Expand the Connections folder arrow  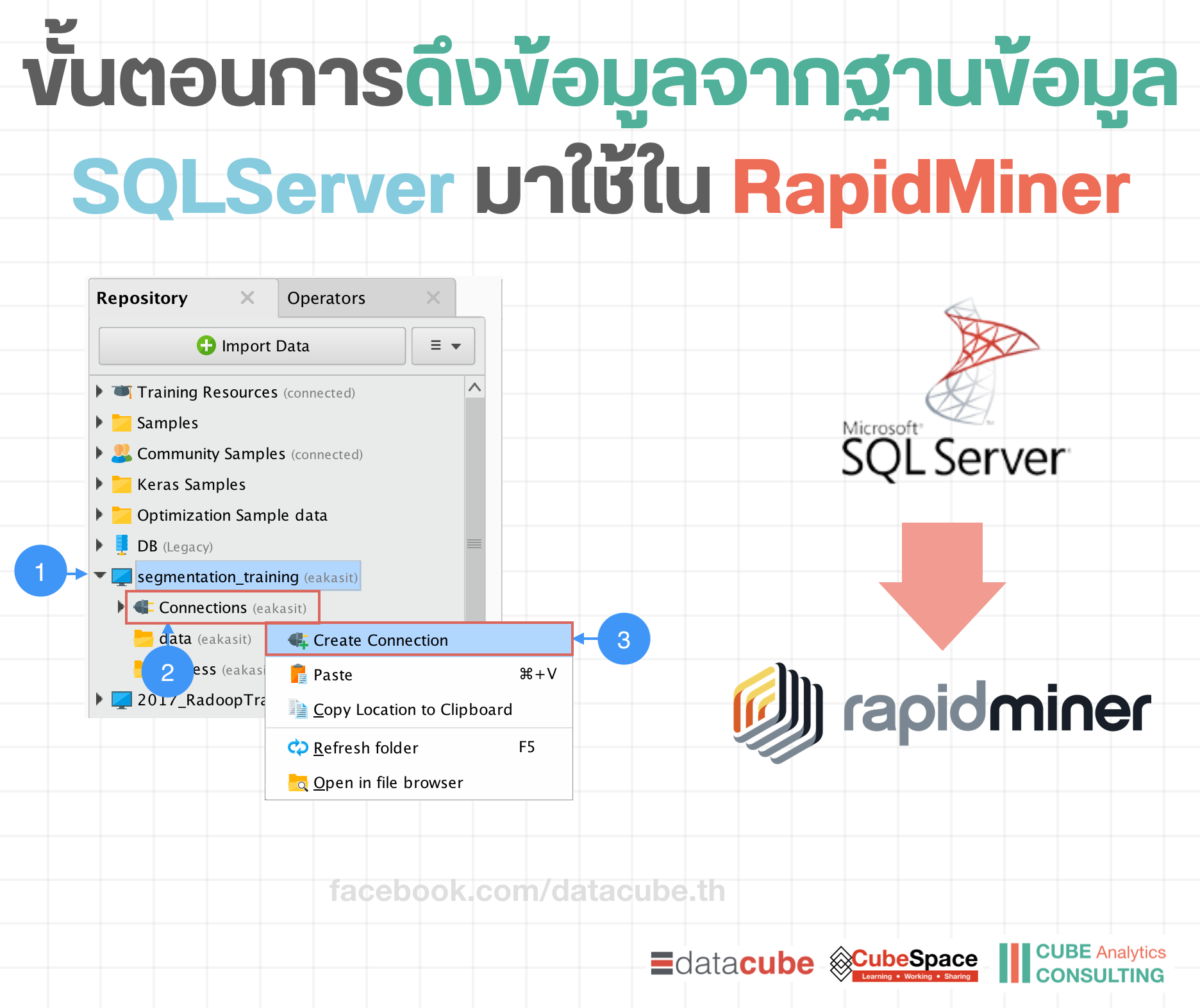(x=121, y=607)
